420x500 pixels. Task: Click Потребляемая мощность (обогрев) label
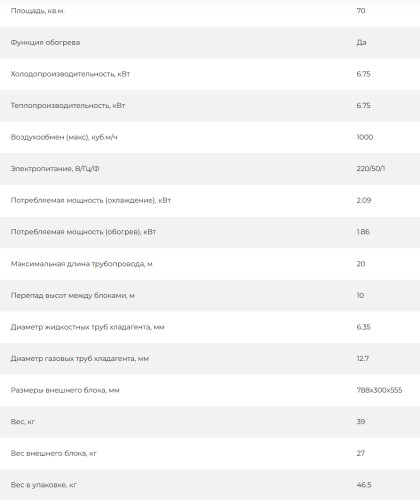click(x=83, y=232)
